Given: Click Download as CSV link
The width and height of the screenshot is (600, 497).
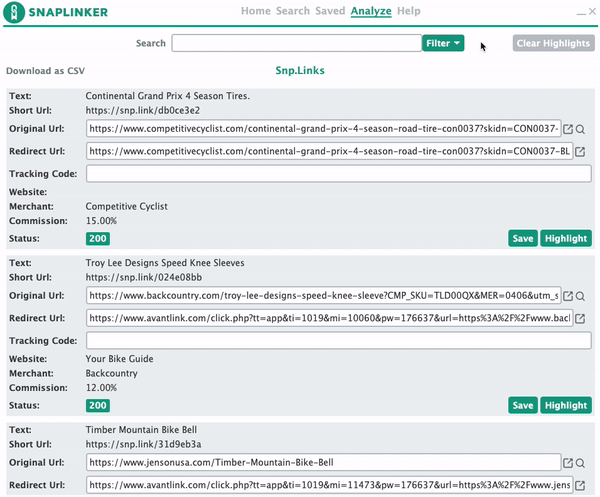Looking at the screenshot, I should coord(46,71).
